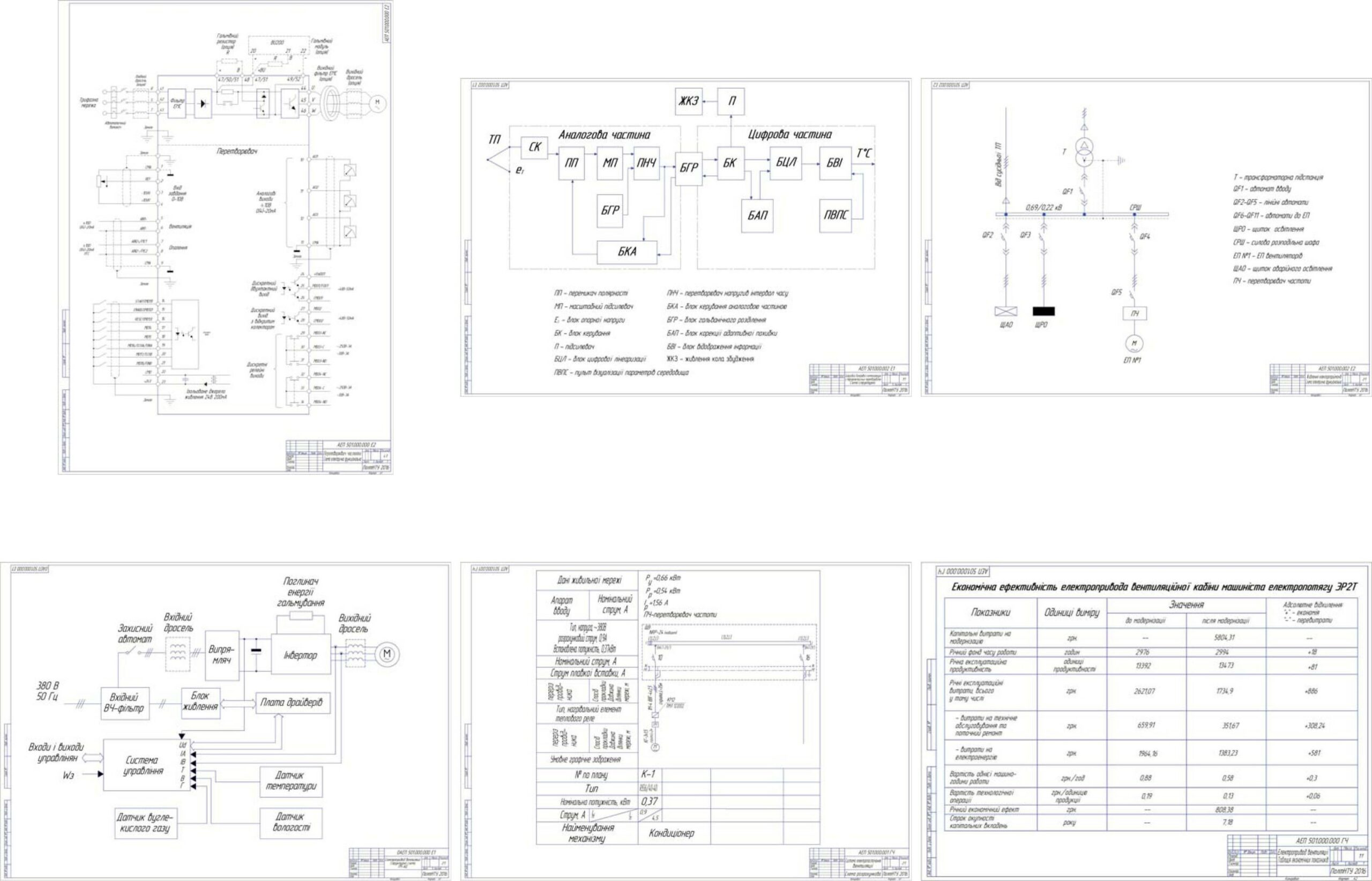Click the 'Датчик температури' block
The height and width of the screenshot is (881, 1372).
(x=290, y=781)
